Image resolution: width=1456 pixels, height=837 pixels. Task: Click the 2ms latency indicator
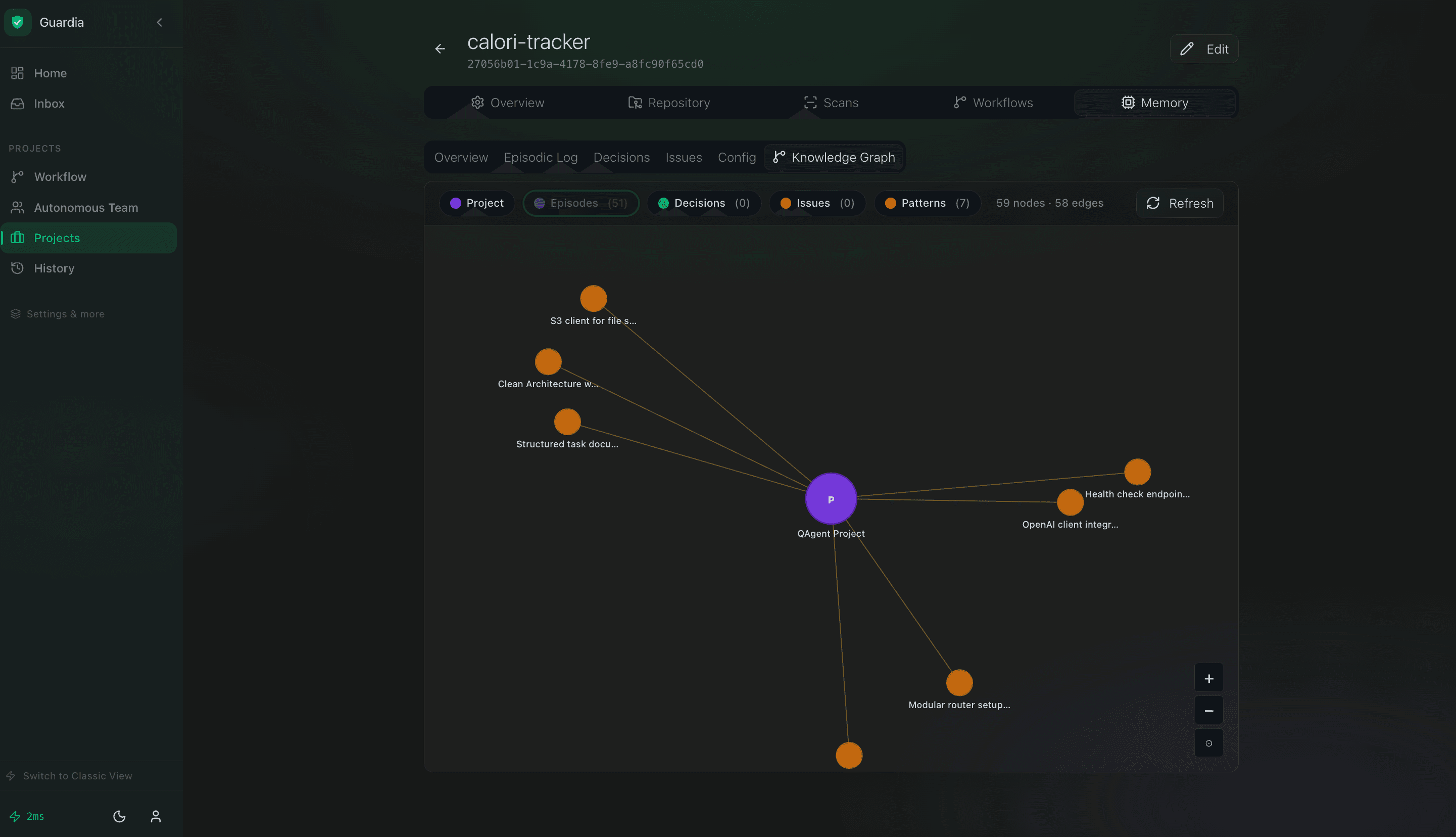tap(27, 816)
